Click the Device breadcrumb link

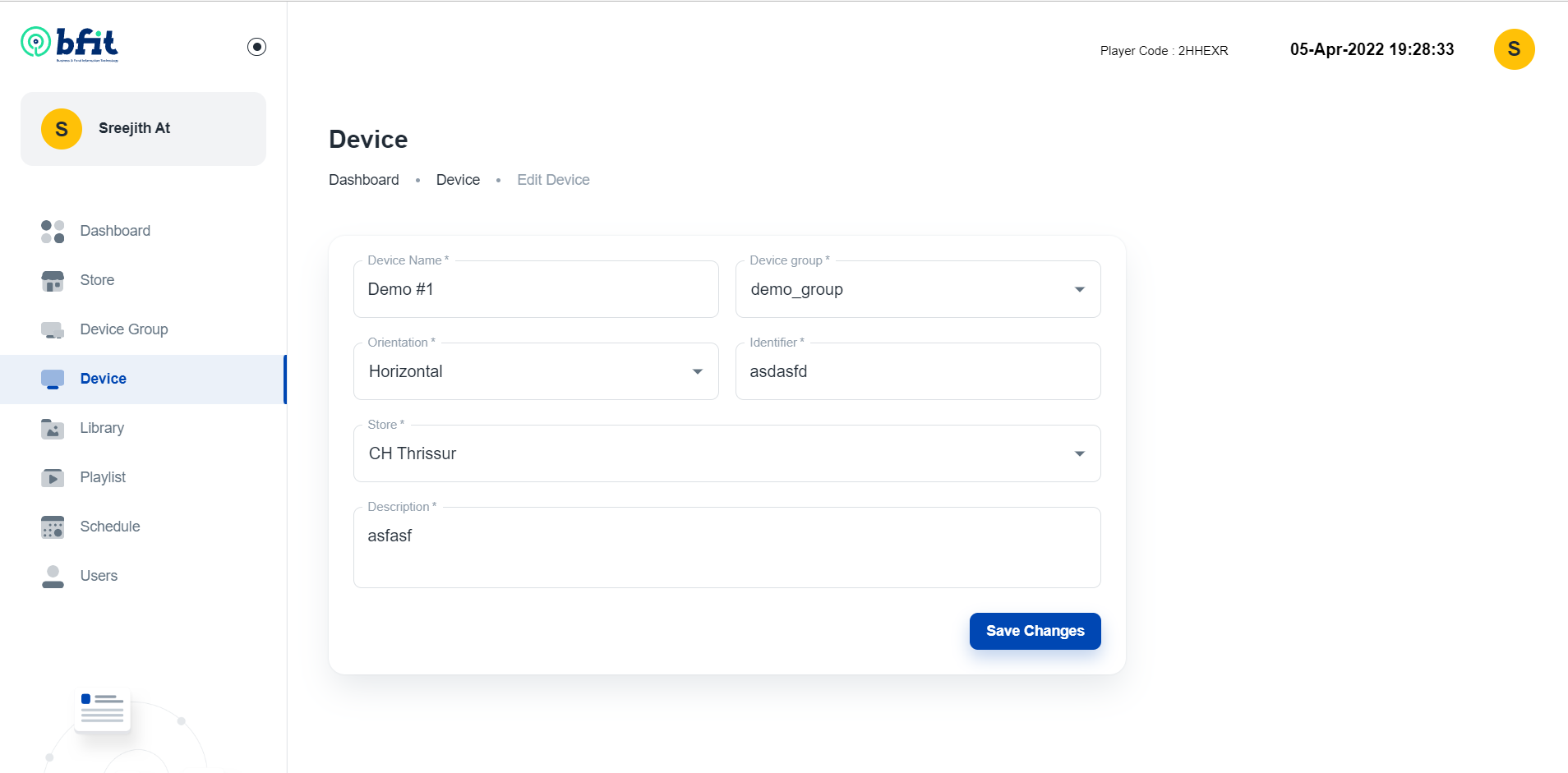458,180
